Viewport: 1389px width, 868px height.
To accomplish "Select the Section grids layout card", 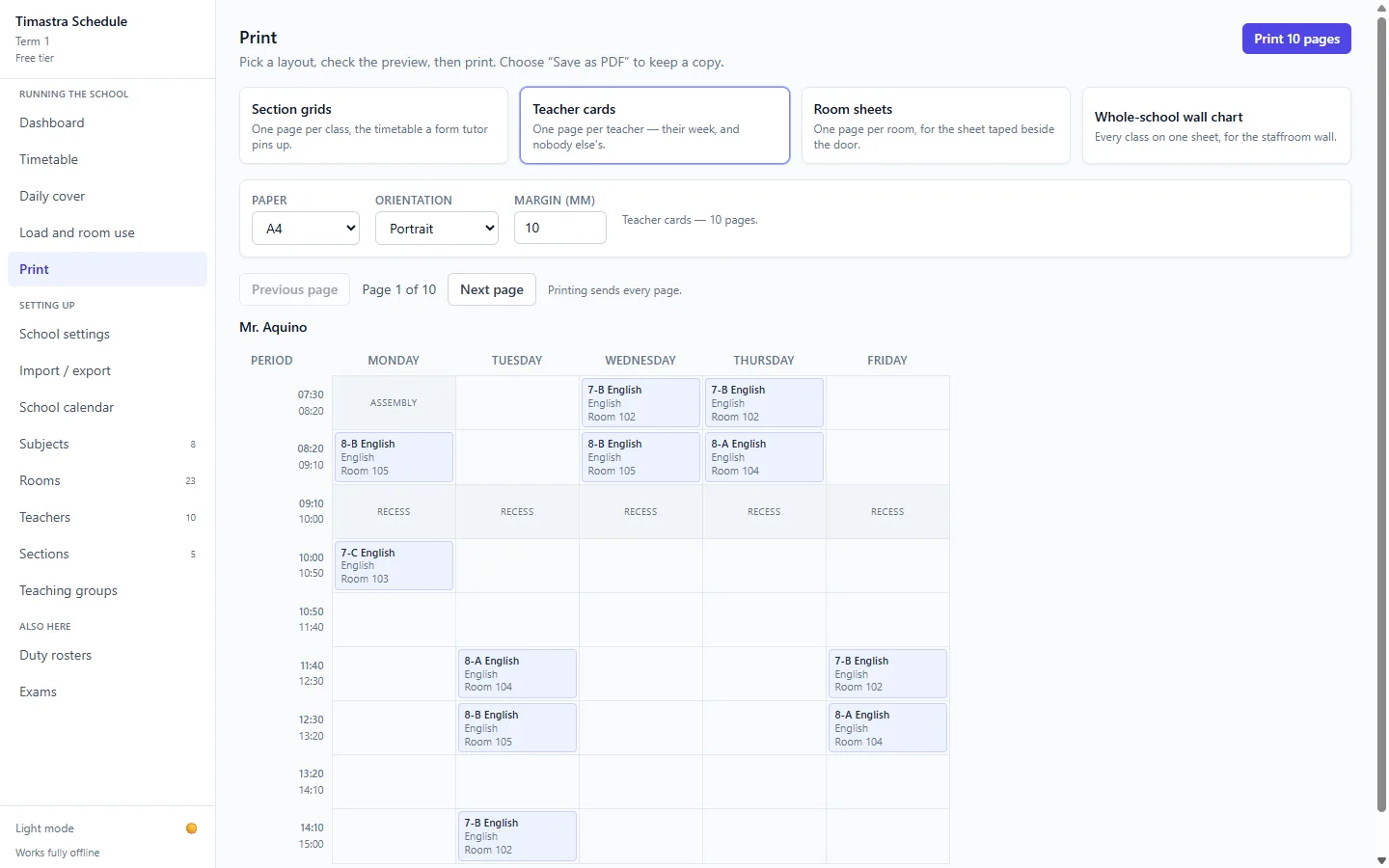I will [373, 125].
